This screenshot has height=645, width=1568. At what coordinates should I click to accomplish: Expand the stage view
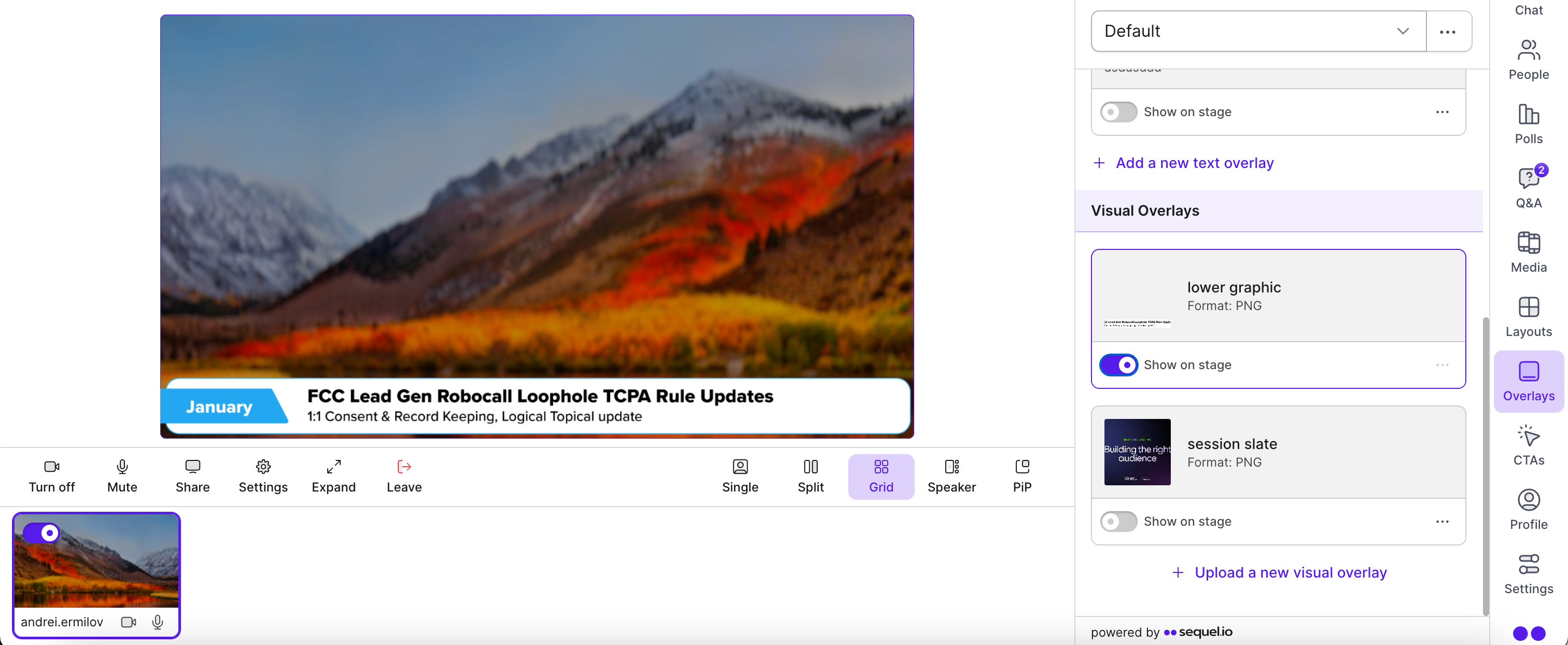point(333,476)
